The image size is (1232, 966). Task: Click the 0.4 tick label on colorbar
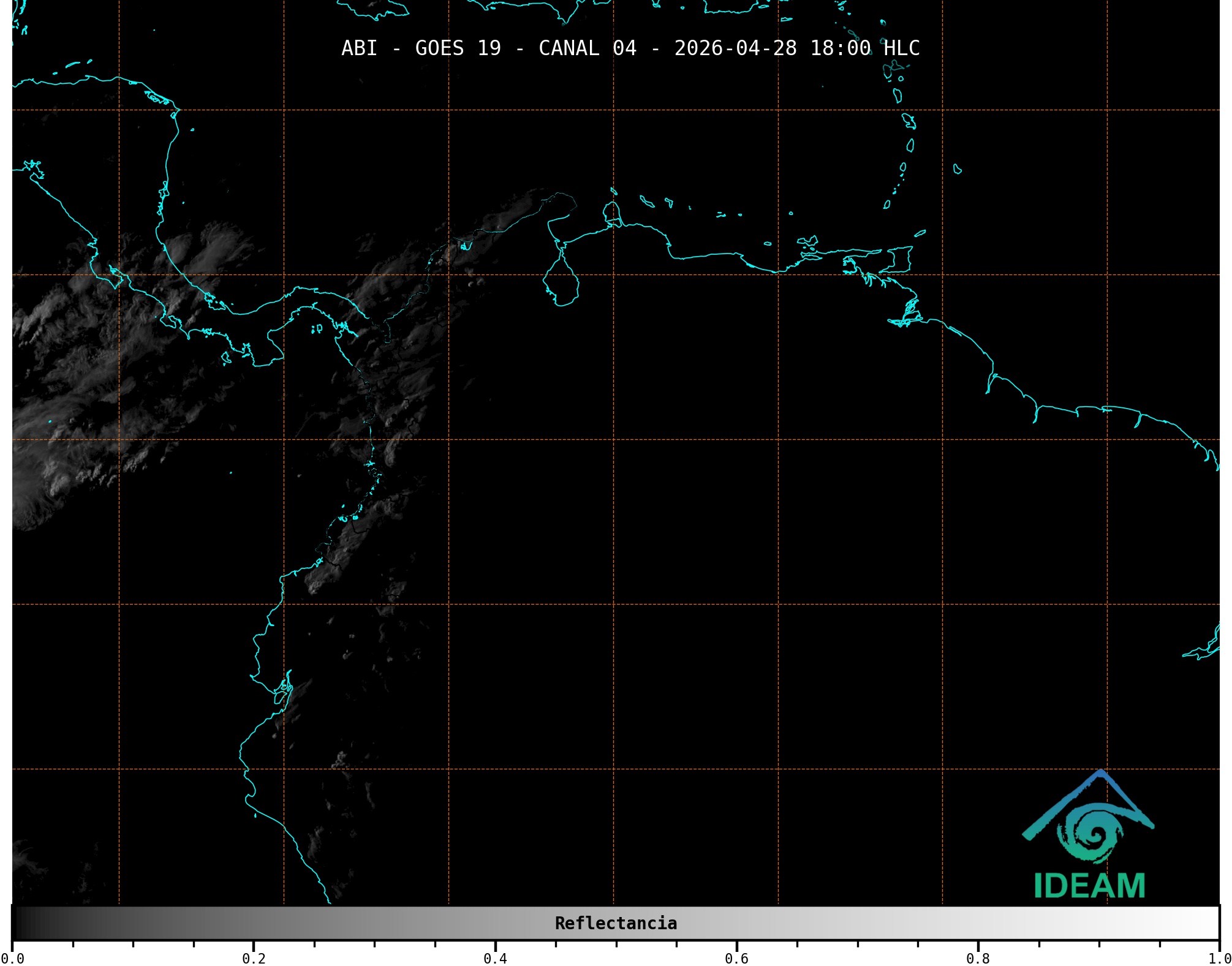(x=495, y=959)
